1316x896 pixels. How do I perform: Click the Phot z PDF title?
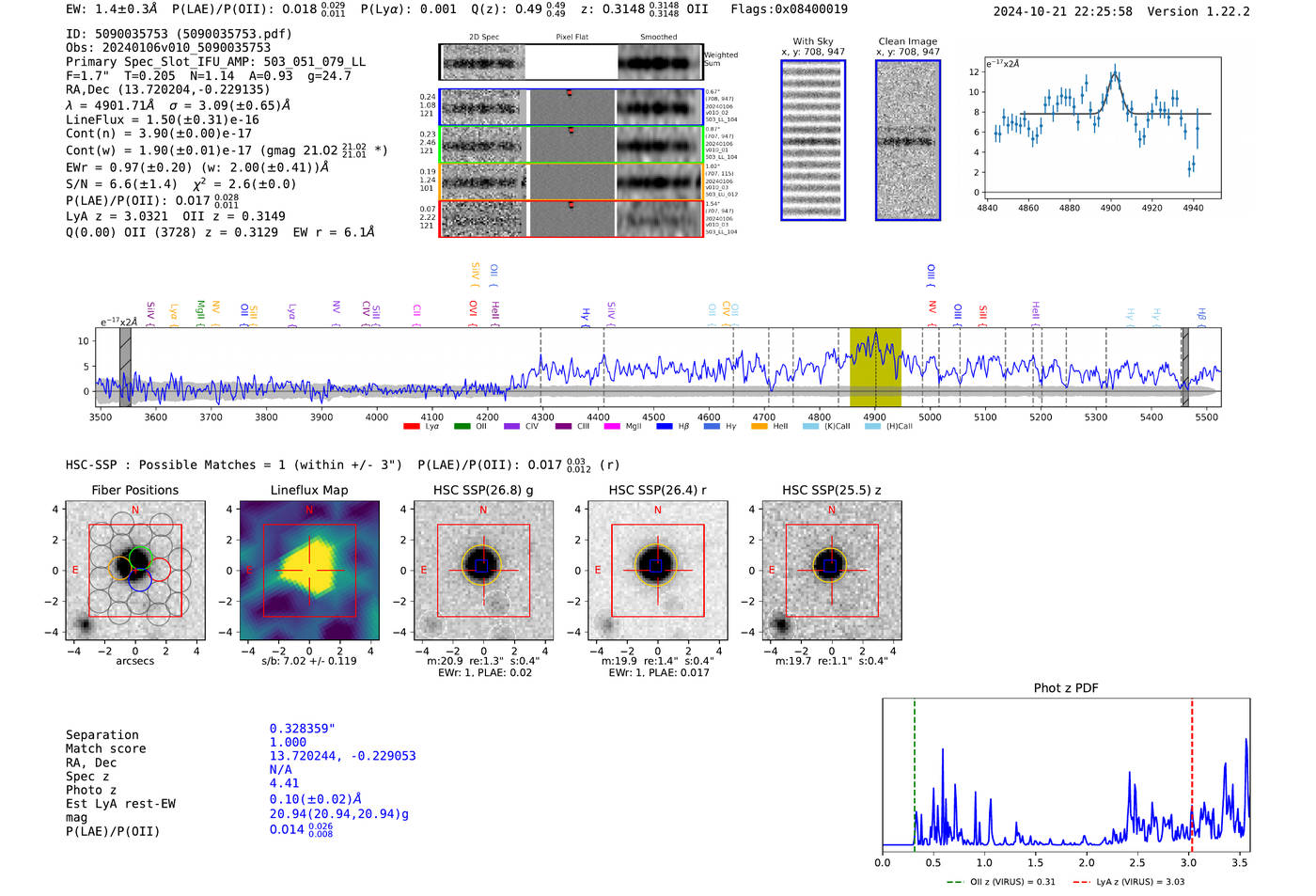(1066, 688)
